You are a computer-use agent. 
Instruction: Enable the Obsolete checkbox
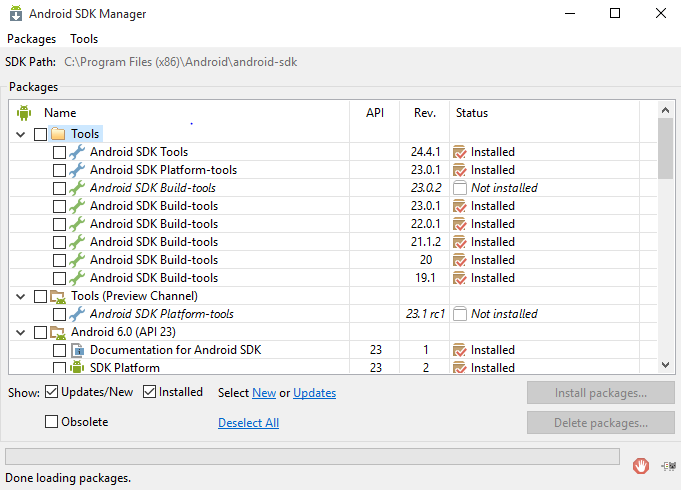point(51,421)
